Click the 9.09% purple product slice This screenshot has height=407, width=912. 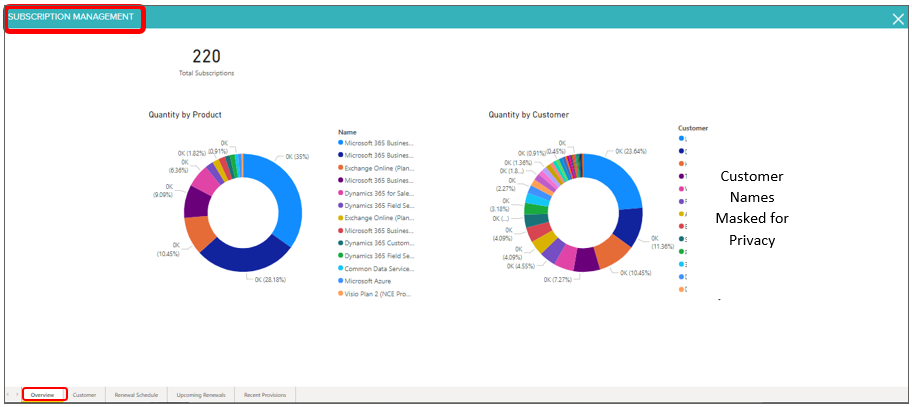coord(197,204)
